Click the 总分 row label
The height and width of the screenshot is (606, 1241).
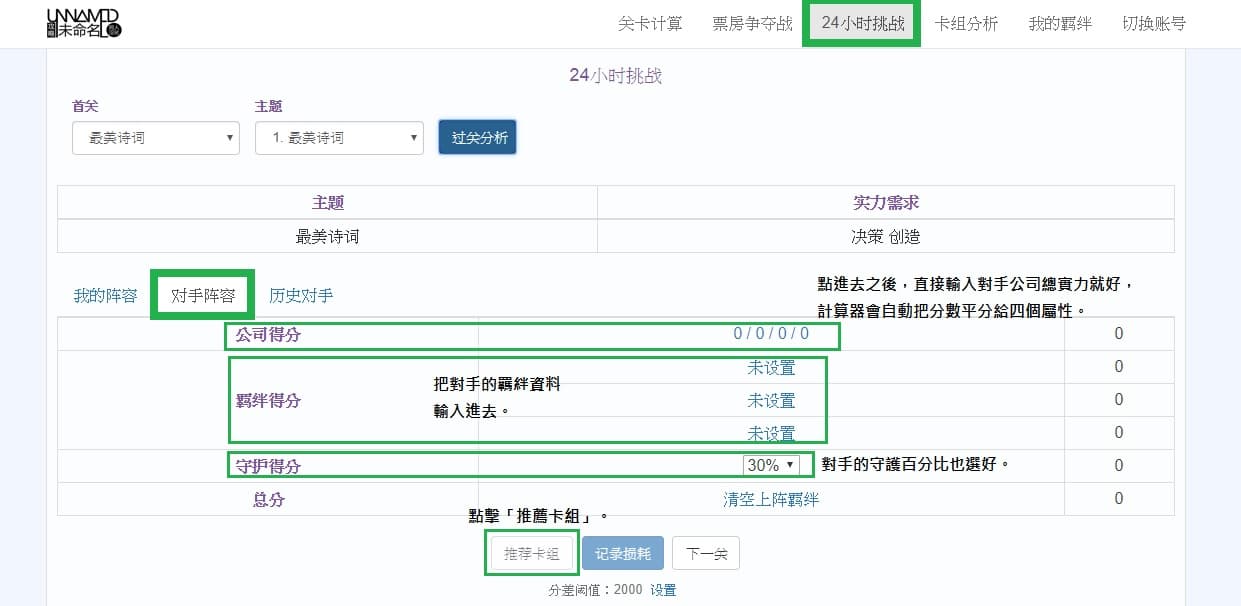pyautogui.click(x=268, y=499)
